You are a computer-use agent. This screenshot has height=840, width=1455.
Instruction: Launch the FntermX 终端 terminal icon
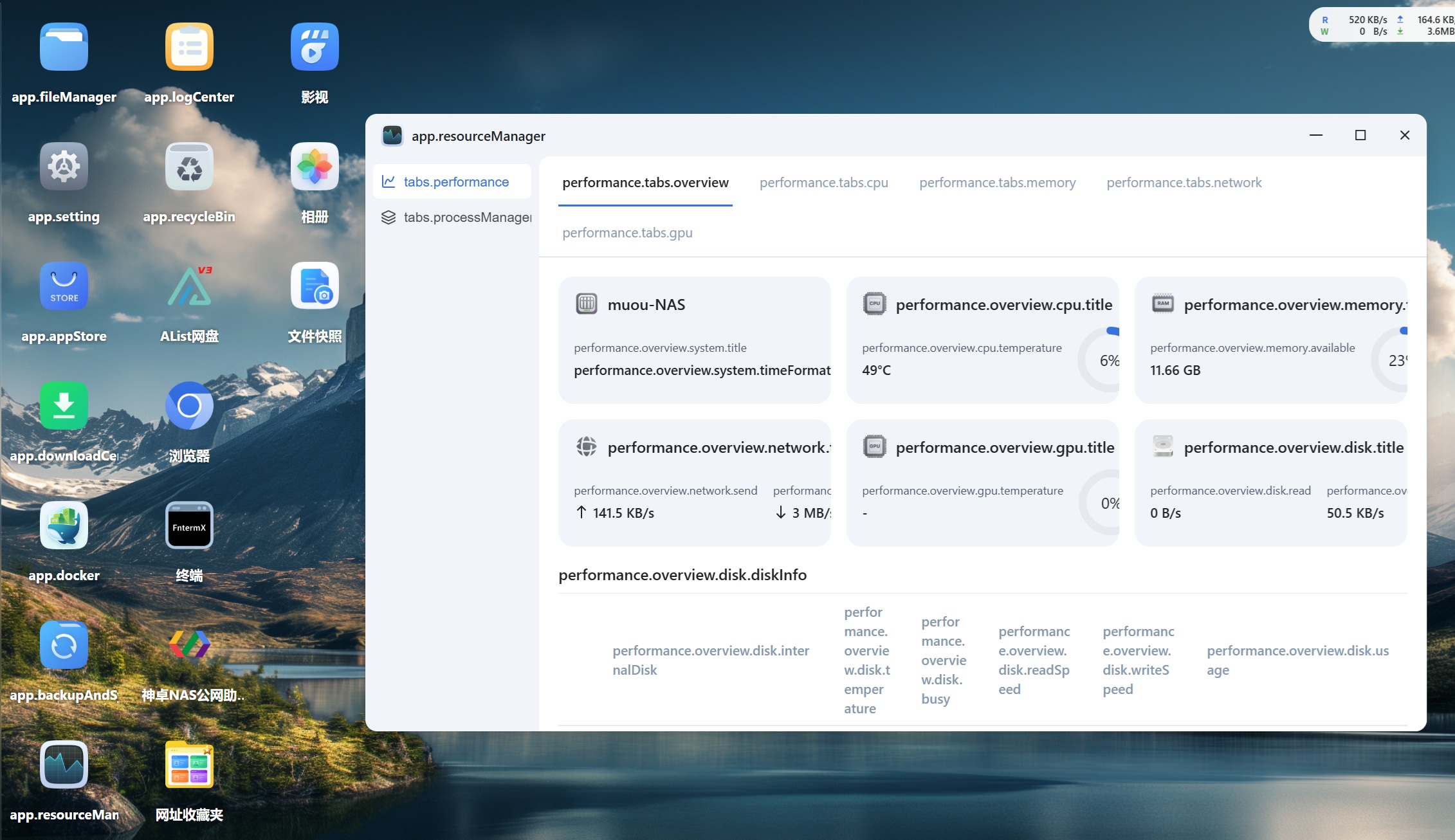coord(189,525)
